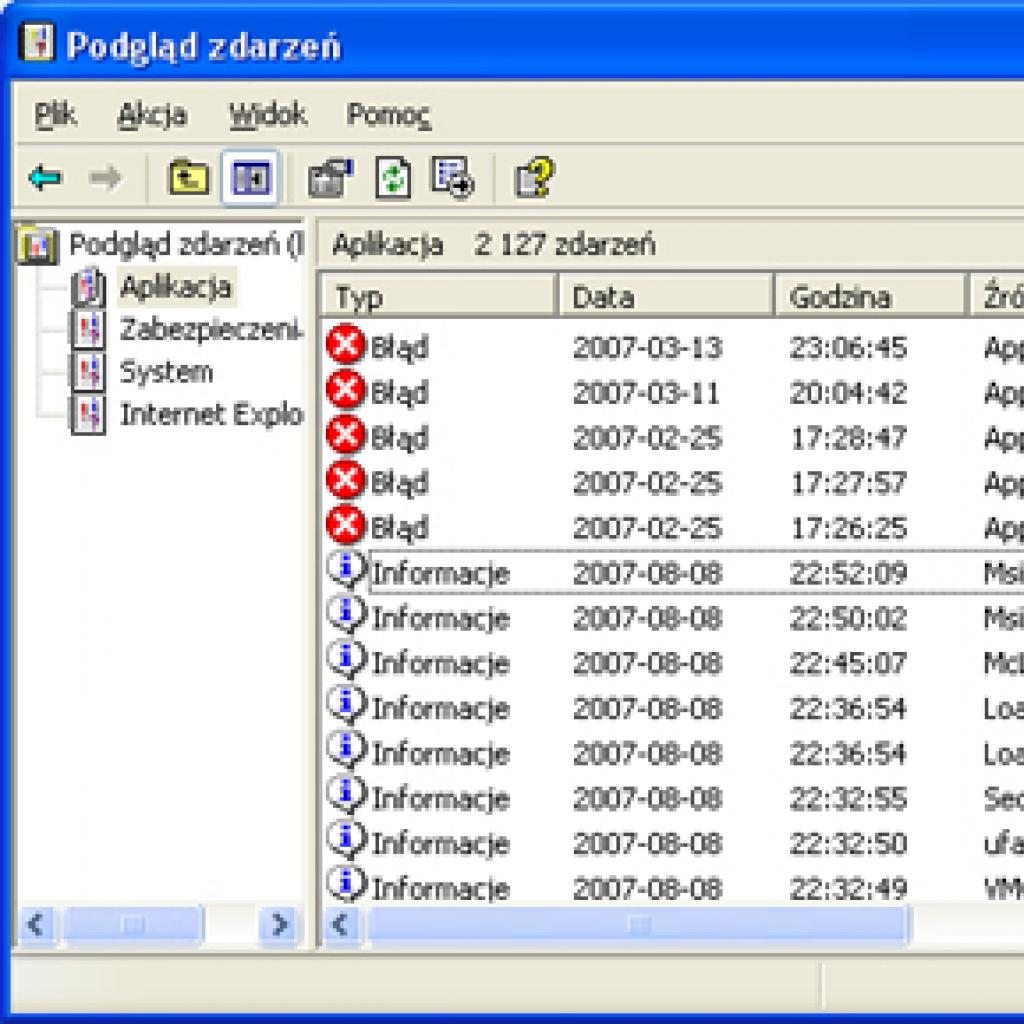The height and width of the screenshot is (1024, 1024).
Task: Sort events by the Data column header
Action: click(665, 297)
